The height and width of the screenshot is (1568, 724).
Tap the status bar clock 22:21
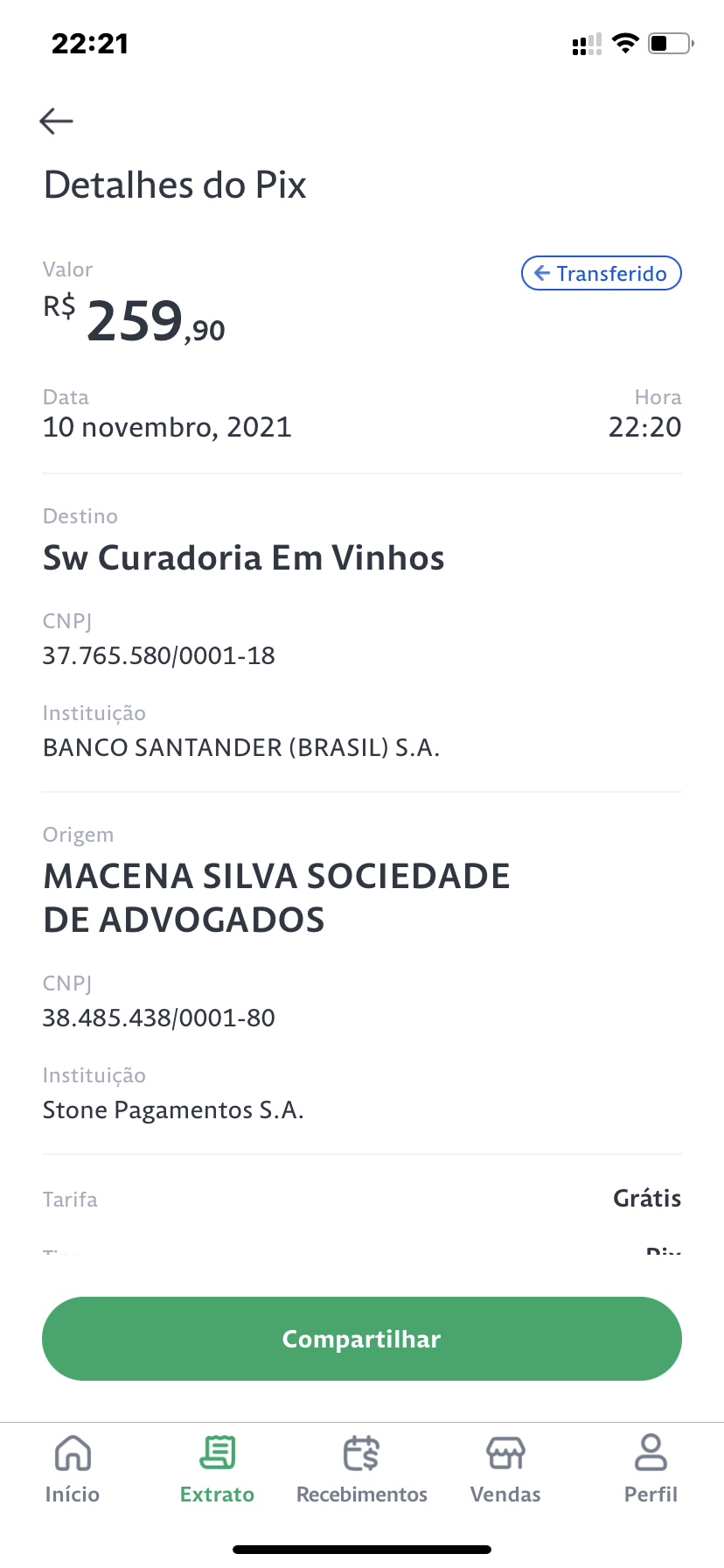click(x=90, y=44)
